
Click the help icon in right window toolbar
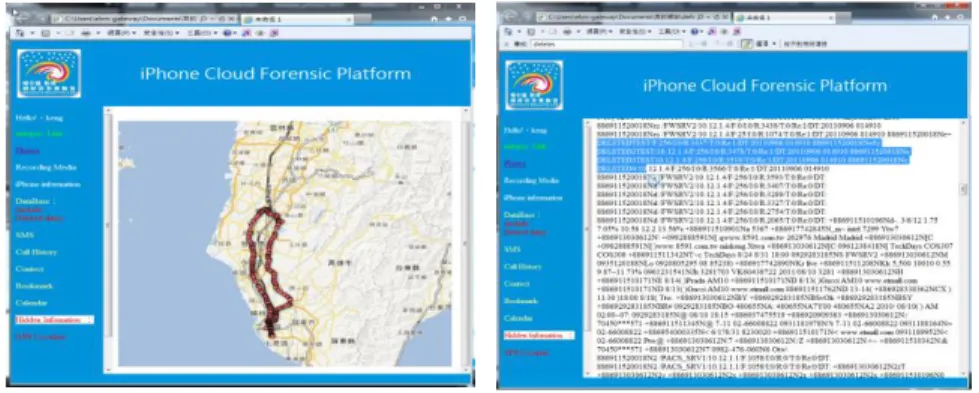click(695, 31)
